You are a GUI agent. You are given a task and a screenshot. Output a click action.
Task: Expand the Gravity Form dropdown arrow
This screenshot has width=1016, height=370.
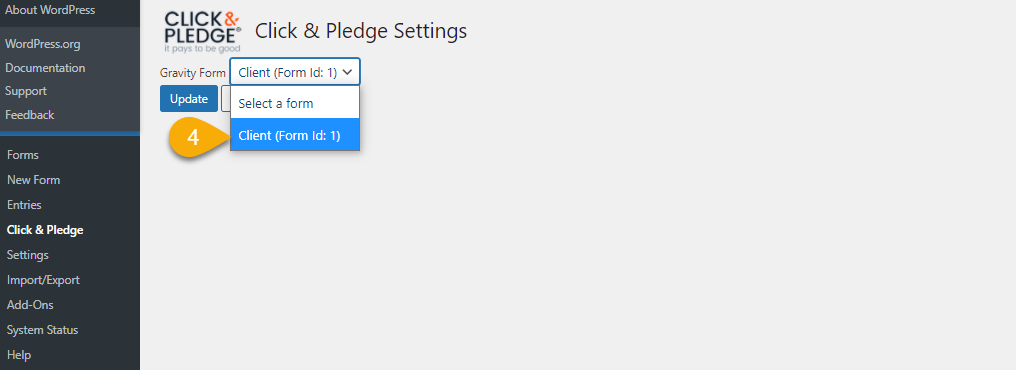click(x=347, y=73)
